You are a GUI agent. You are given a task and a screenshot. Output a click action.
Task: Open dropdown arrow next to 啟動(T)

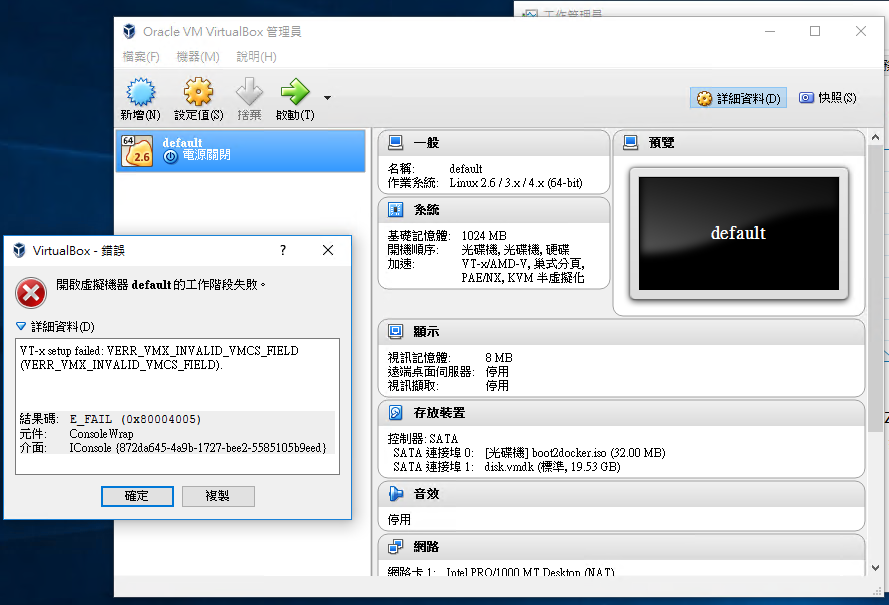pyautogui.click(x=327, y=98)
